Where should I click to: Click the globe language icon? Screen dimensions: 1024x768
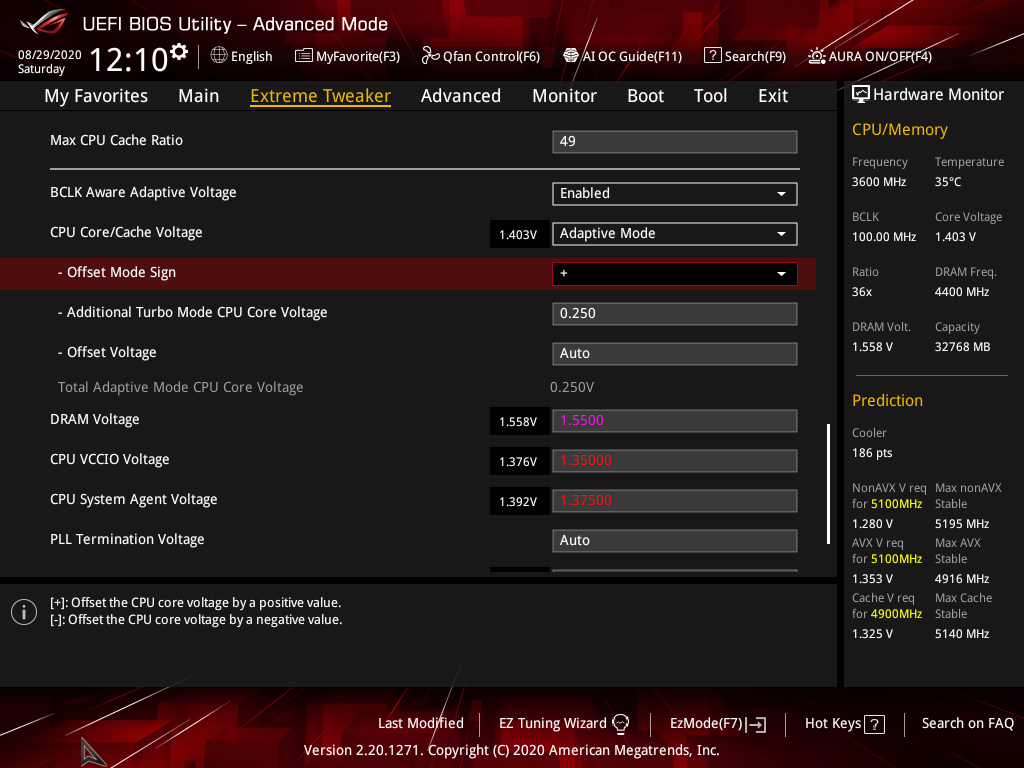tap(219, 56)
